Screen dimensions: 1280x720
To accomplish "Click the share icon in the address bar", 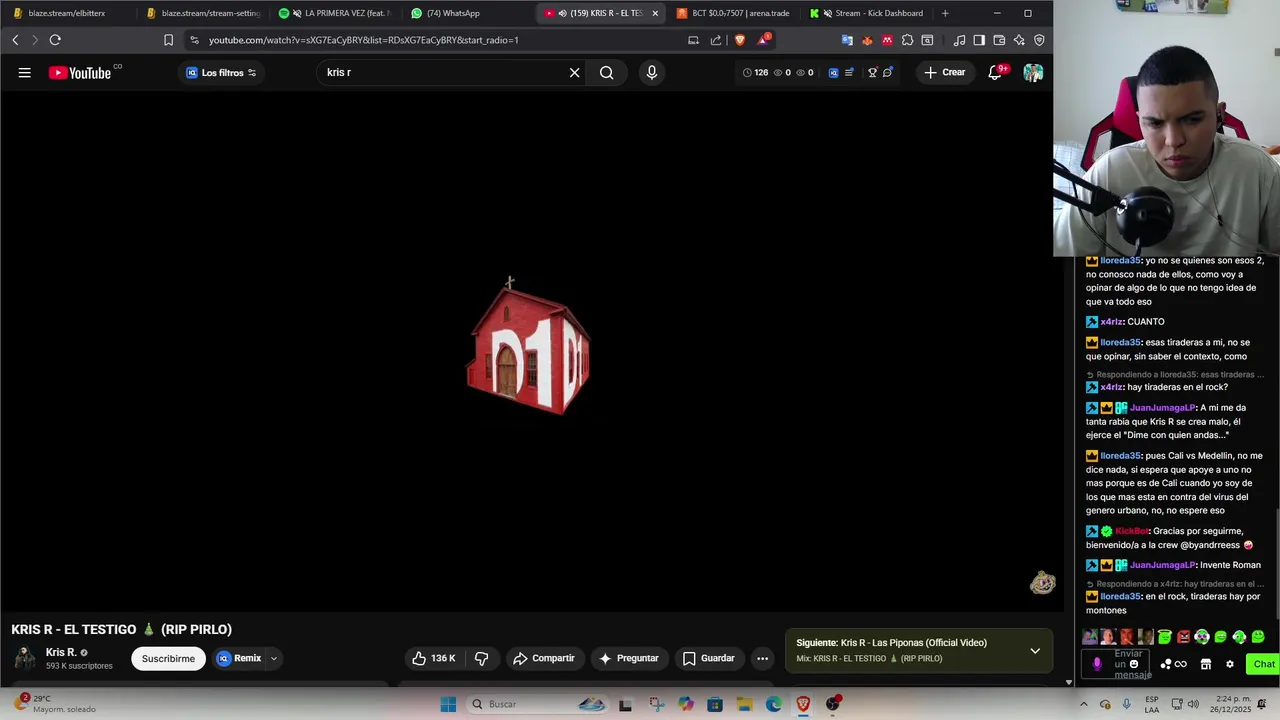I will click(x=716, y=40).
